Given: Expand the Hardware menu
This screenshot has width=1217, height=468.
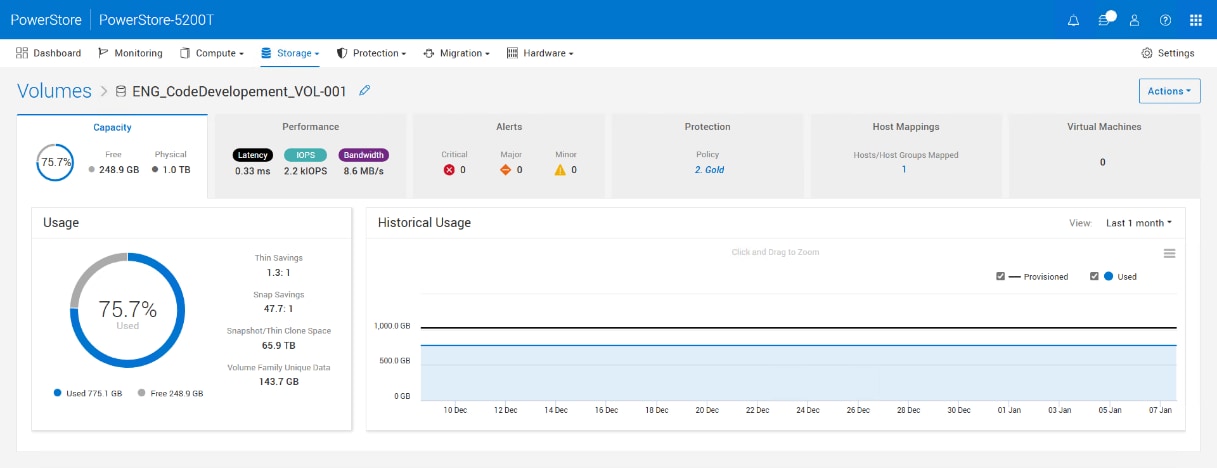Looking at the screenshot, I should click(x=540, y=53).
